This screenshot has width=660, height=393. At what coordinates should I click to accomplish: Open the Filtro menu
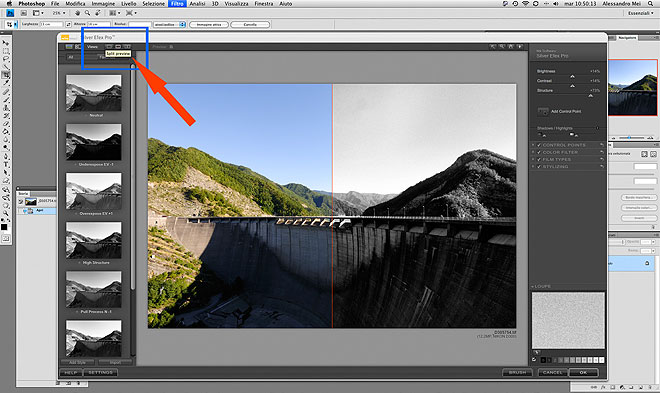click(177, 3)
